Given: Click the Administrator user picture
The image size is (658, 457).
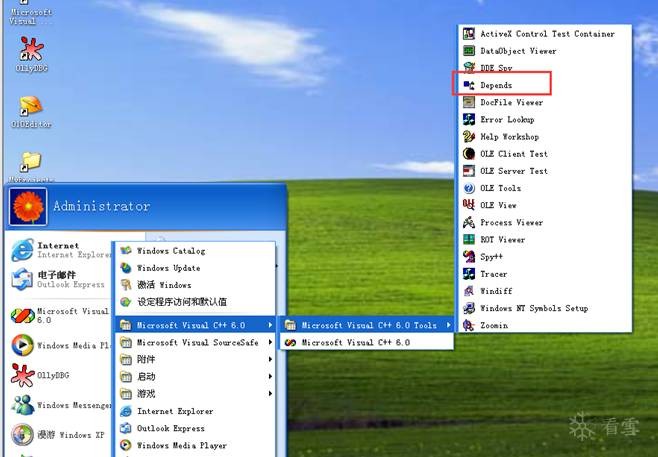Looking at the screenshot, I should point(27,207).
